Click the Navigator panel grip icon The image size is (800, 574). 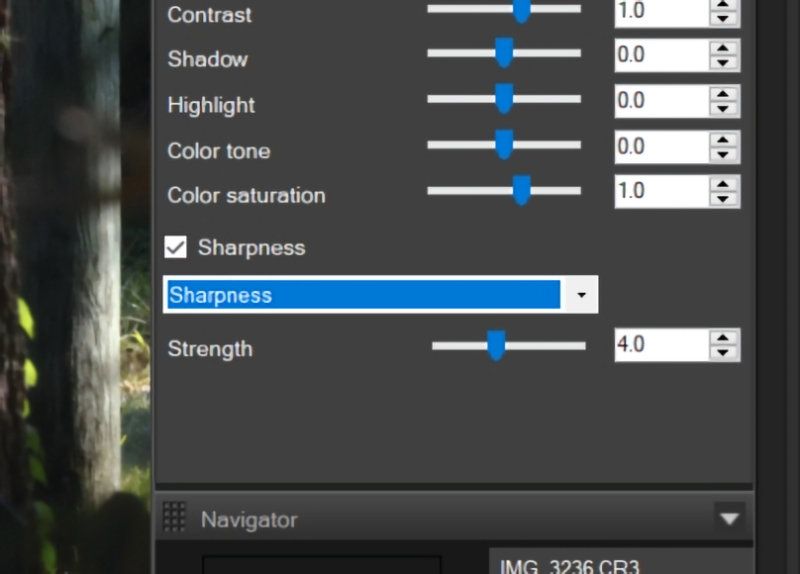pyautogui.click(x=175, y=517)
